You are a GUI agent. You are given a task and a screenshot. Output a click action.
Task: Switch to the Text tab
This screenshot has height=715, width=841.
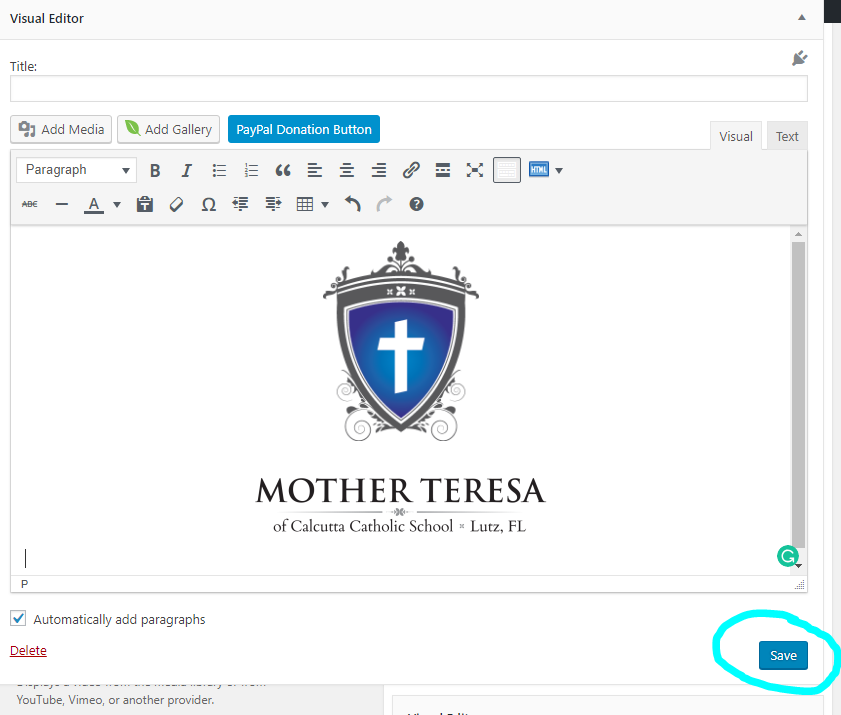pos(787,136)
